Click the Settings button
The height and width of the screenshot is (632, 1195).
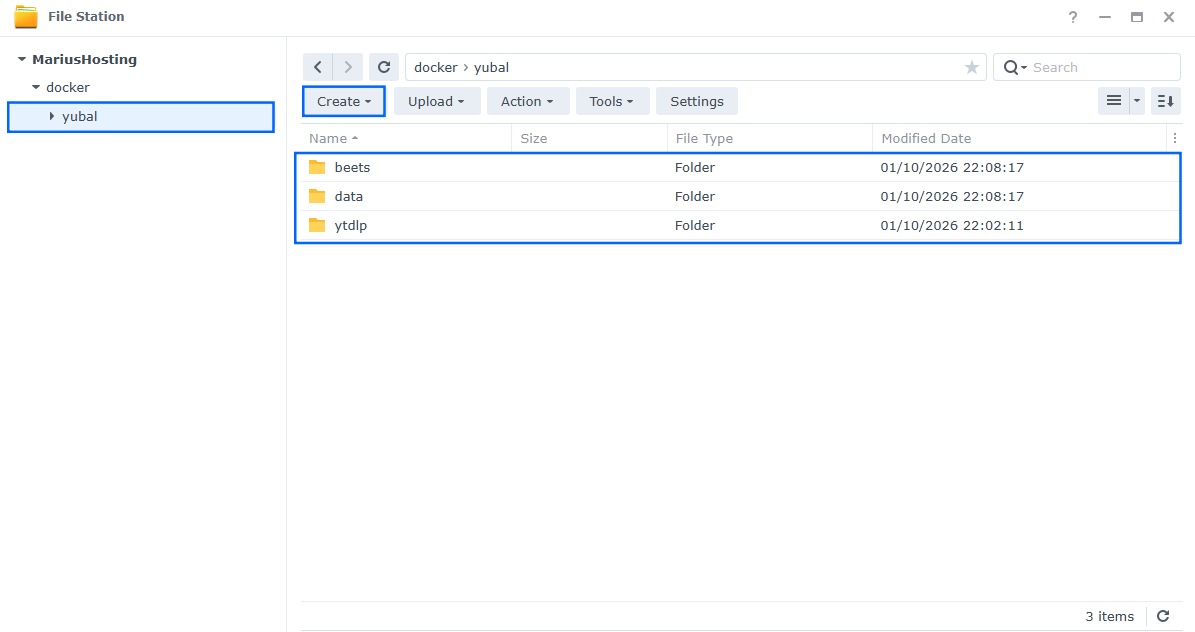coord(696,101)
